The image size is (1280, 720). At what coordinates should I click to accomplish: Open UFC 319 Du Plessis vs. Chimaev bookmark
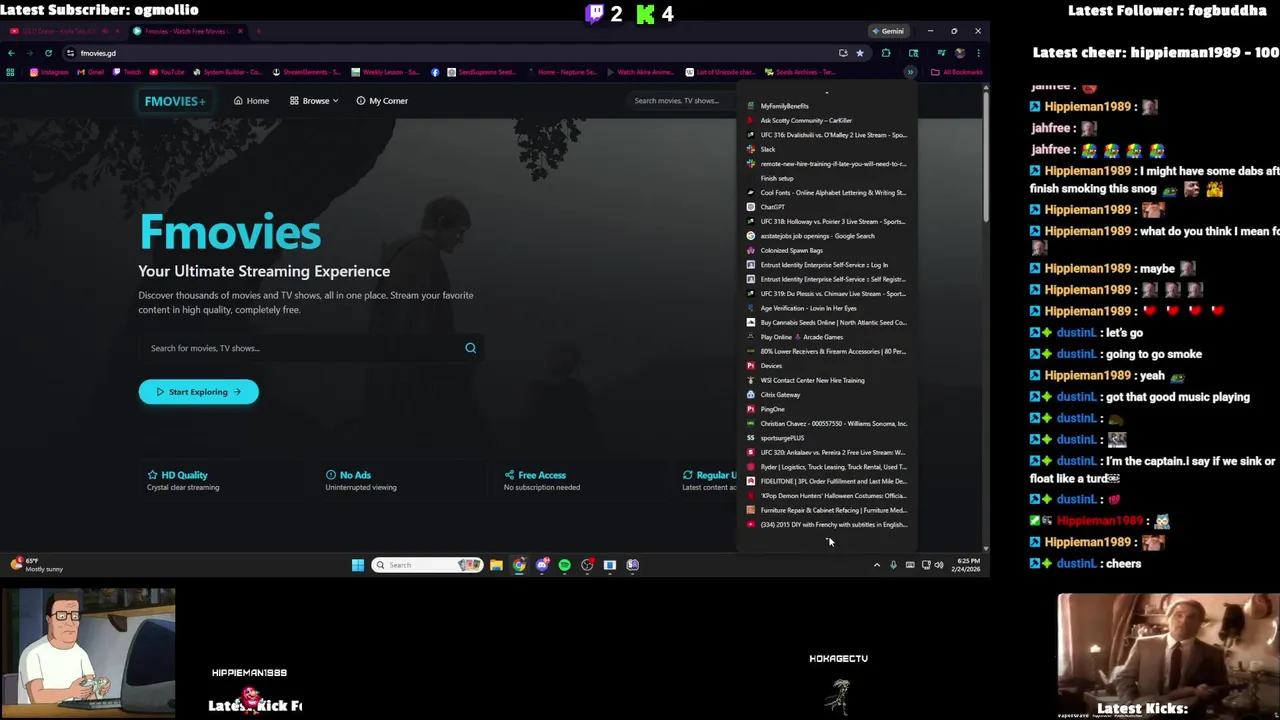pyautogui.click(x=827, y=294)
